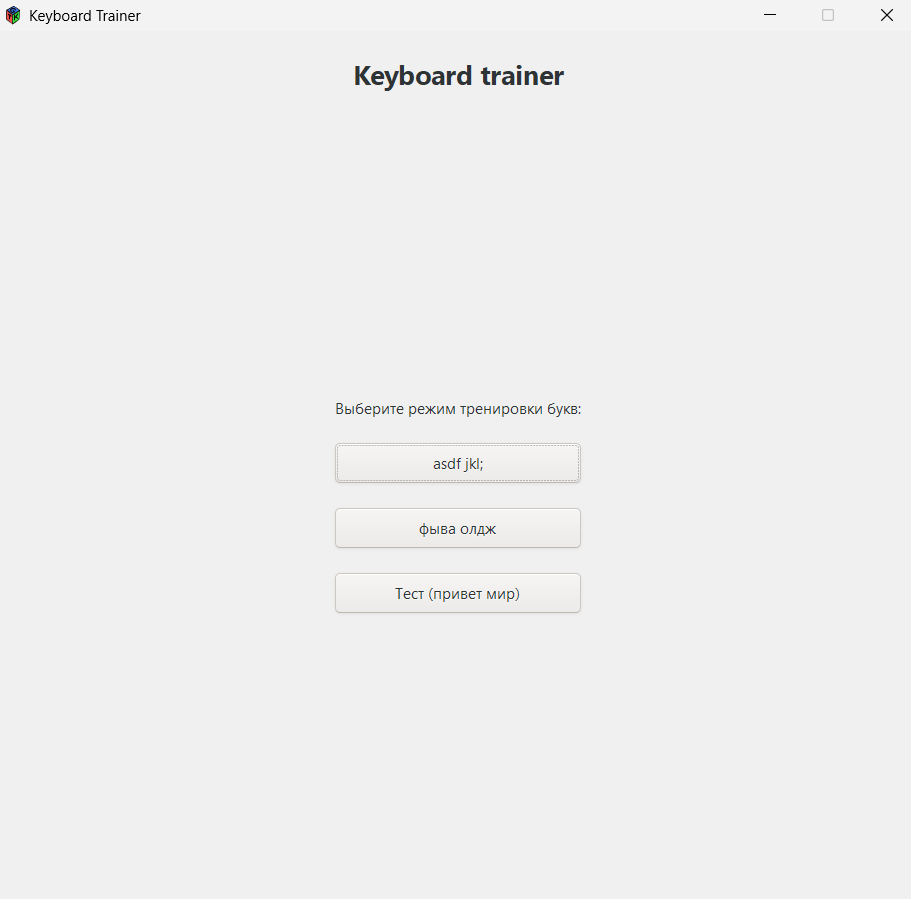Activate the Cyrillic letters practice button

[458, 528]
